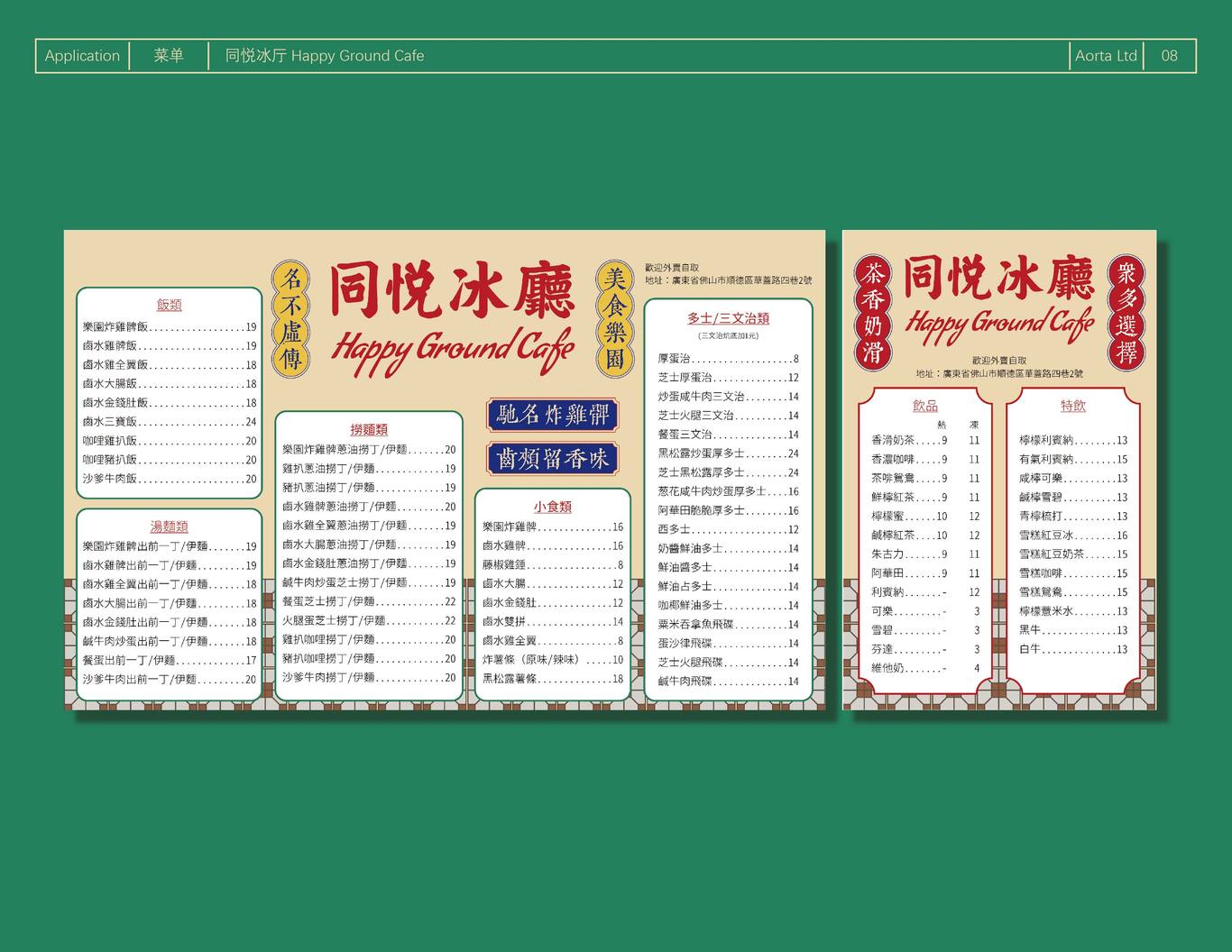The width and height of the screenshot is (1232, 952).
Task: Select the '阿華田' drink row
Action: coord(925,573)
